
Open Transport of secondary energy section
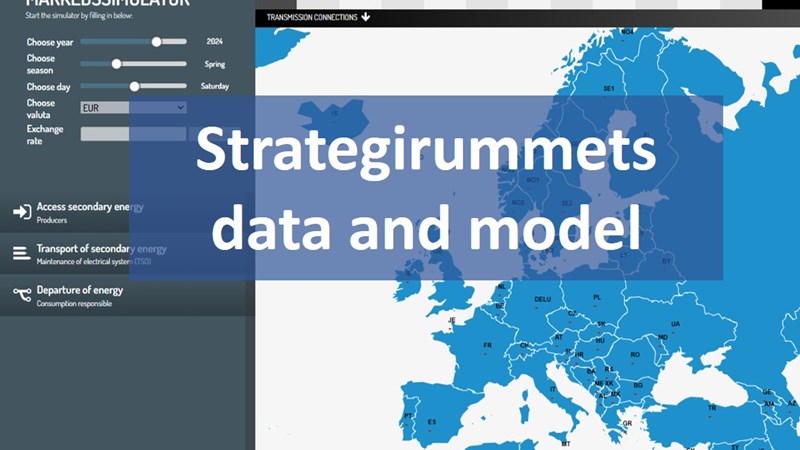click(128, 254)
